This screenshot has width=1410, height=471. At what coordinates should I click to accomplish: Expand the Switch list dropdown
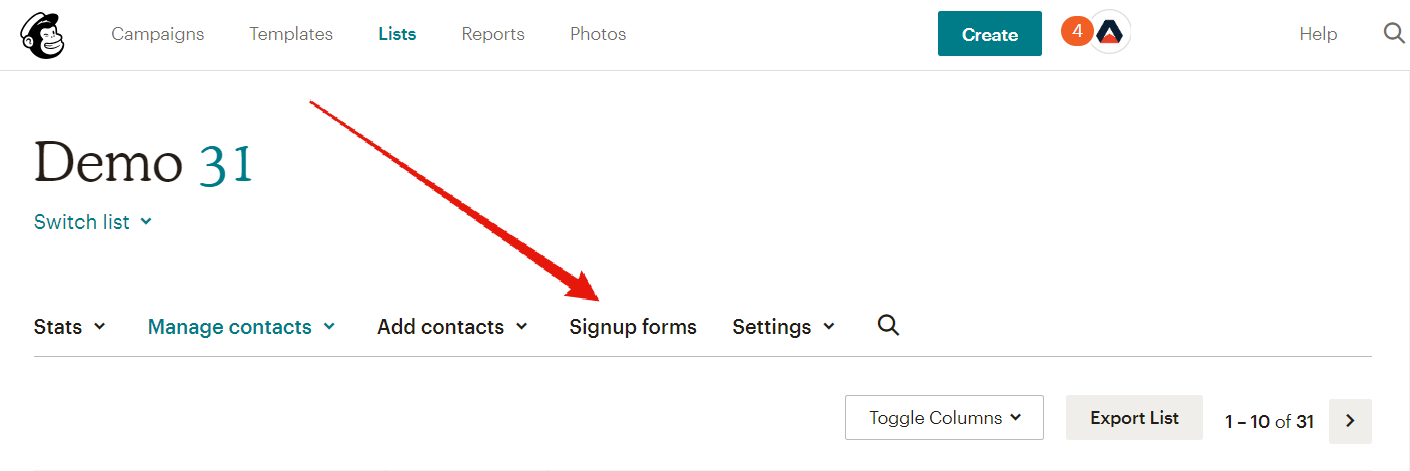click(x=93, y=222)
